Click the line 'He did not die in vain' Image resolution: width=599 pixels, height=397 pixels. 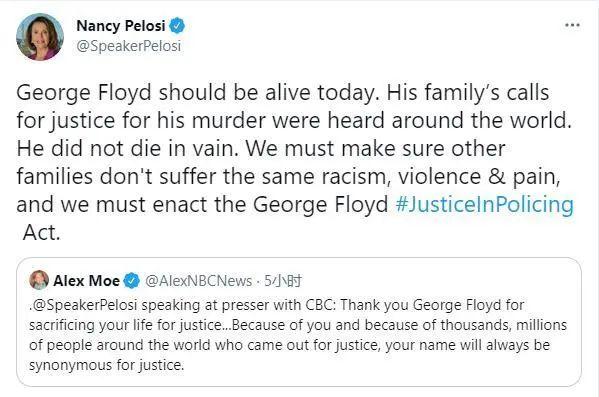pyautogui.click(x=127, y=148)
